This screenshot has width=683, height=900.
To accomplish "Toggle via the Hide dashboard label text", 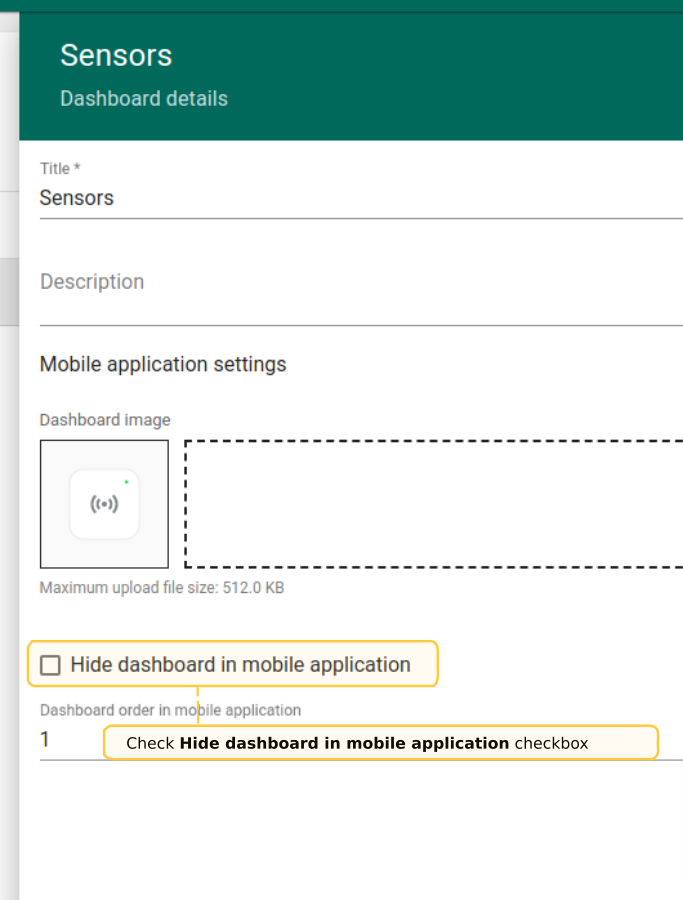I will (240, 665).
